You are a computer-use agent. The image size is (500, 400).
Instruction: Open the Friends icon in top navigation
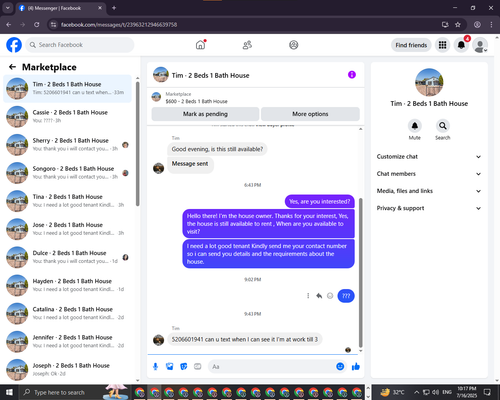pyautogui.click(x=247, y=45)
